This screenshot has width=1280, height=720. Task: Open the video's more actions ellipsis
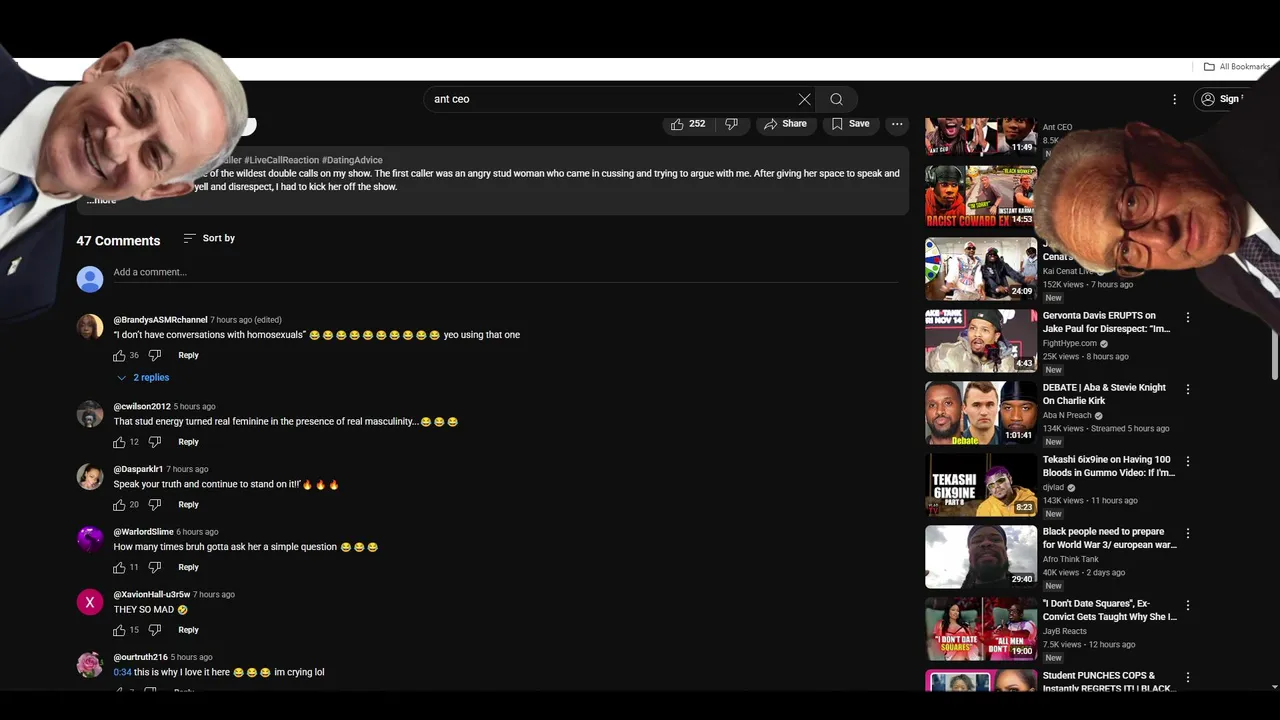coord(897,124)
